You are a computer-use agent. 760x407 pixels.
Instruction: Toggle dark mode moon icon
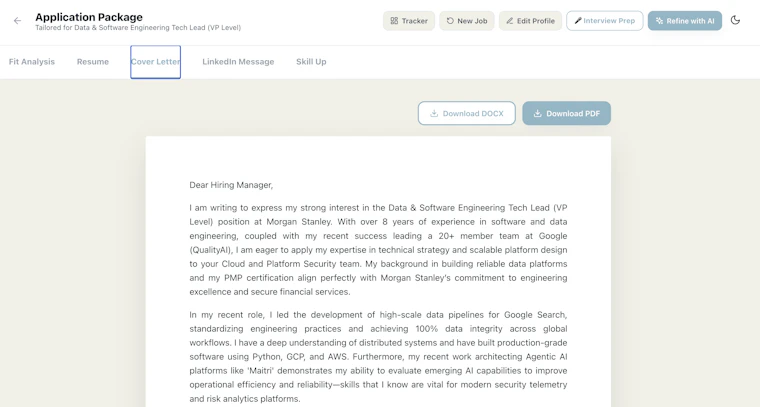pos(735,20)
